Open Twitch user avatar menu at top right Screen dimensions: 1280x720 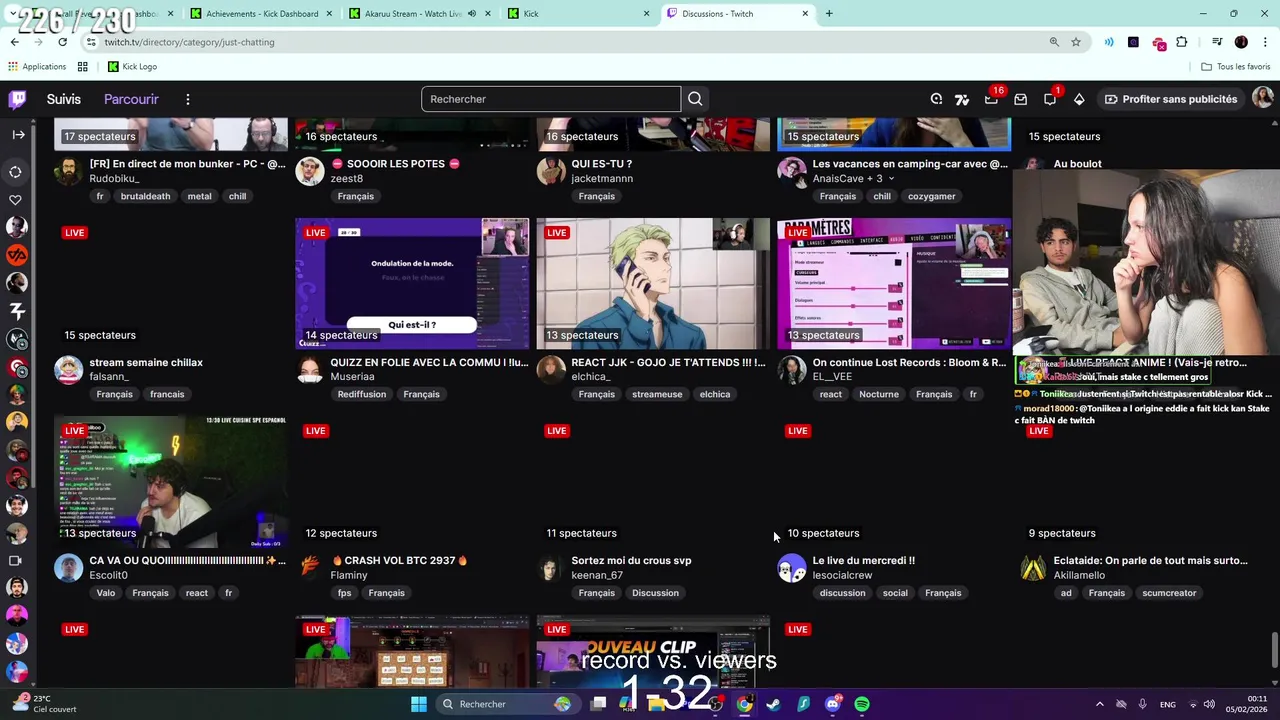[x=1263, y=98]
